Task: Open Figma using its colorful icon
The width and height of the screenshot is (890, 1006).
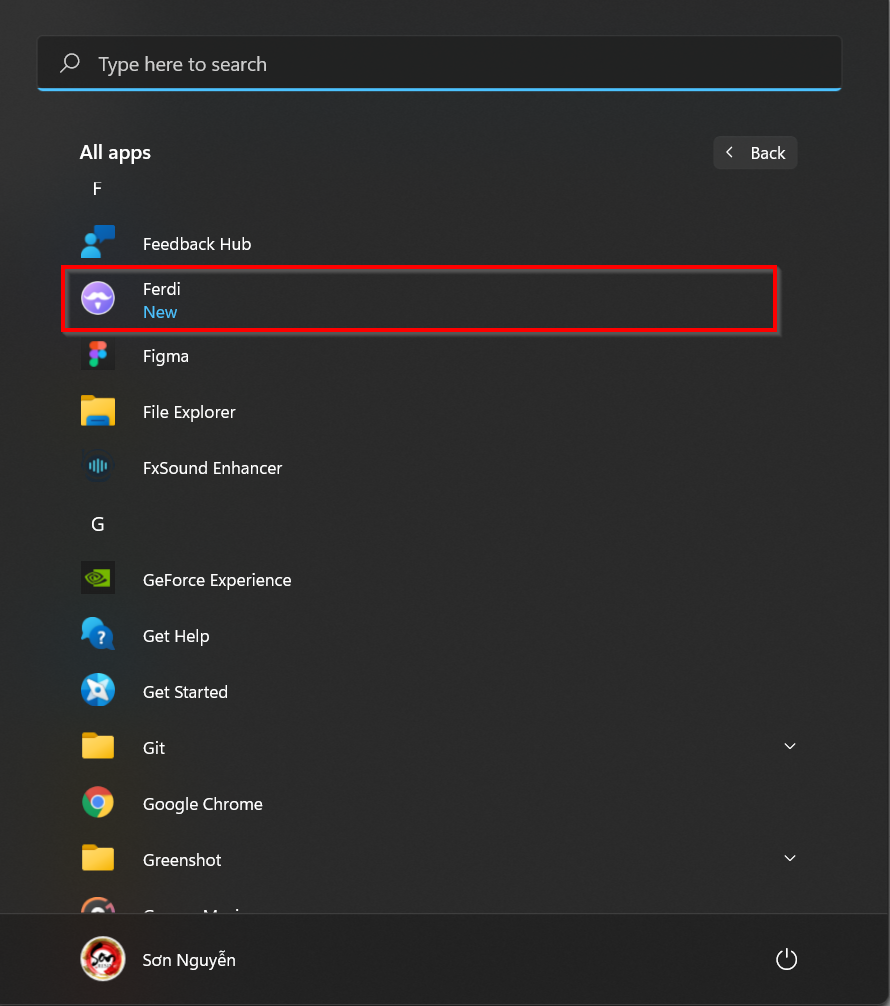Action: pyautogui.click(x=98, y=354)
